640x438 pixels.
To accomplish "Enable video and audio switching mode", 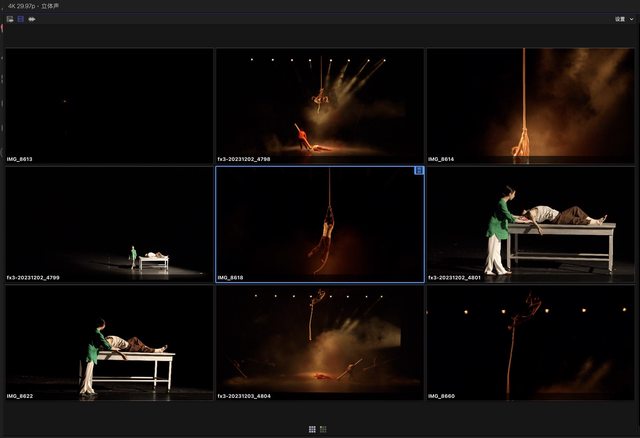I will point(10,19).
